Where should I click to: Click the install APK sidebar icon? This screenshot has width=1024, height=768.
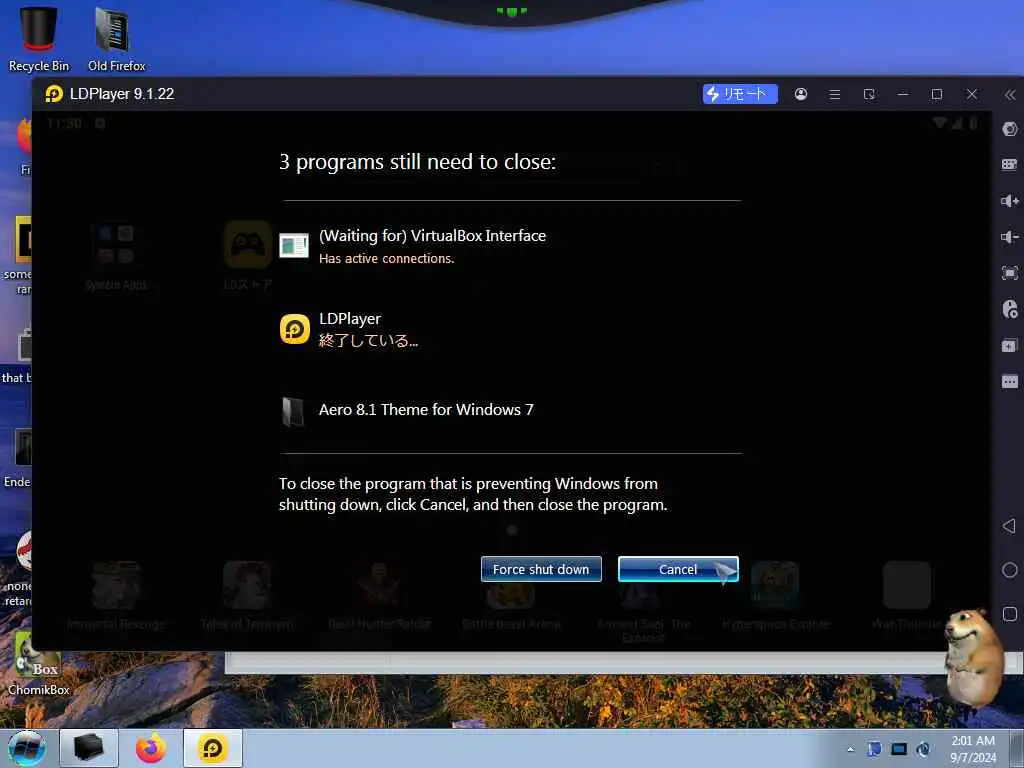(x=1010, y=345)
